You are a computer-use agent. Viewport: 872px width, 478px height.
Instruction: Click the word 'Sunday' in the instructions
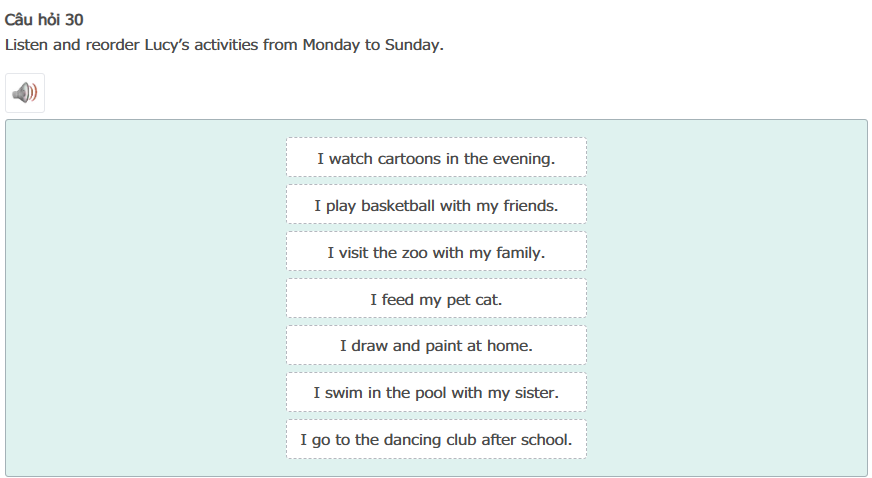coord(412,45)
